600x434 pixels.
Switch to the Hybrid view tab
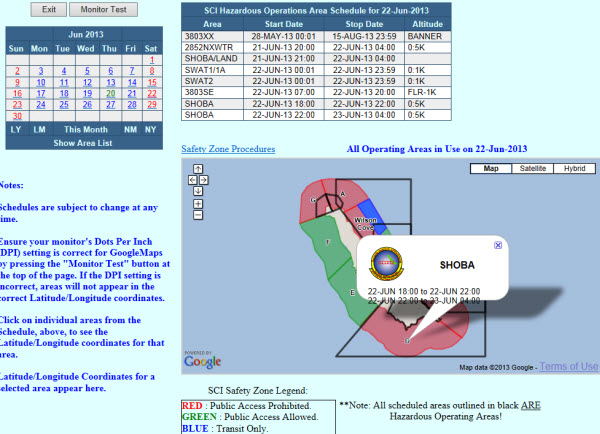[x=574, y=168]
